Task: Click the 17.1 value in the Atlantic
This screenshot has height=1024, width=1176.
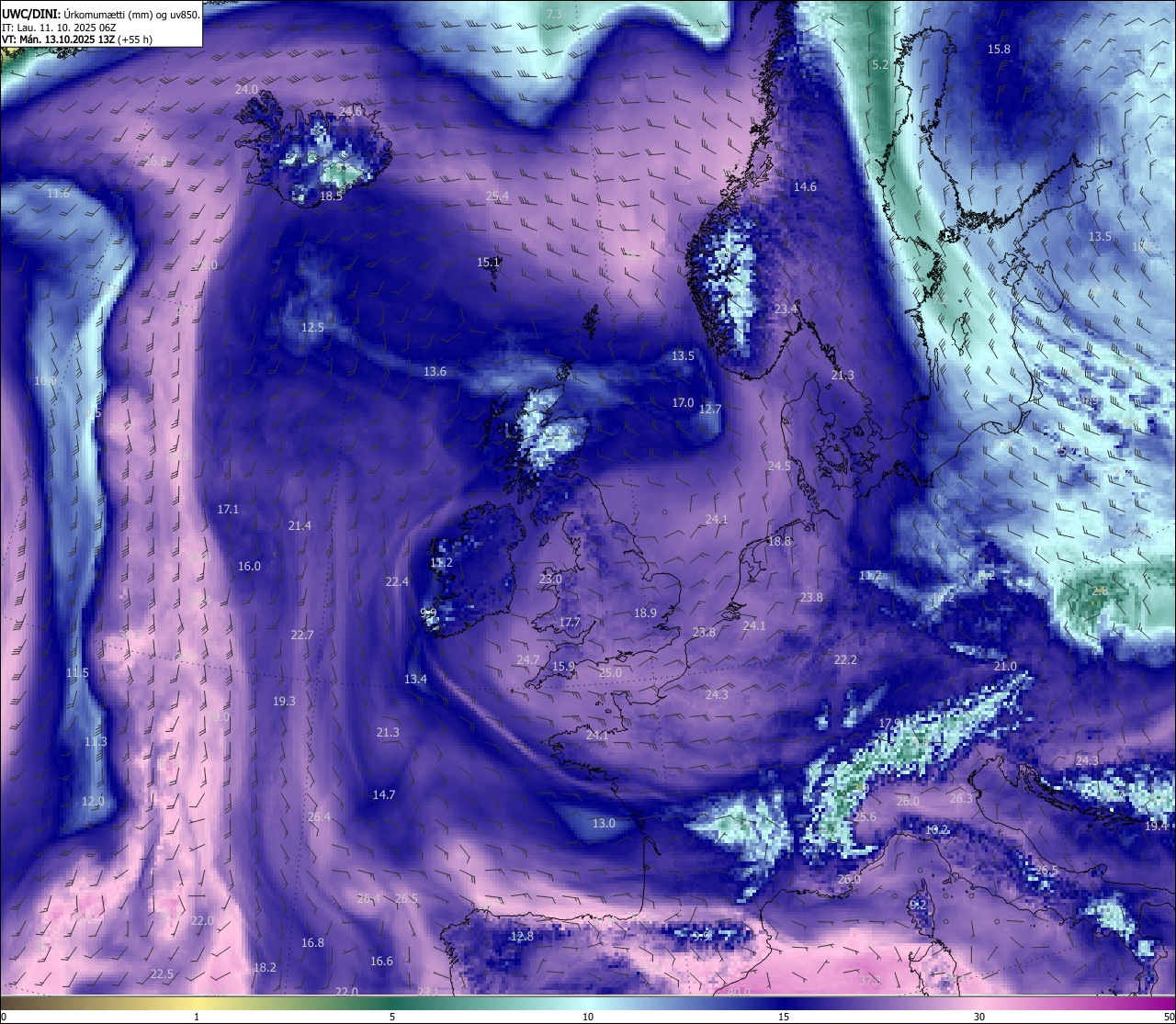Action: 228,509
